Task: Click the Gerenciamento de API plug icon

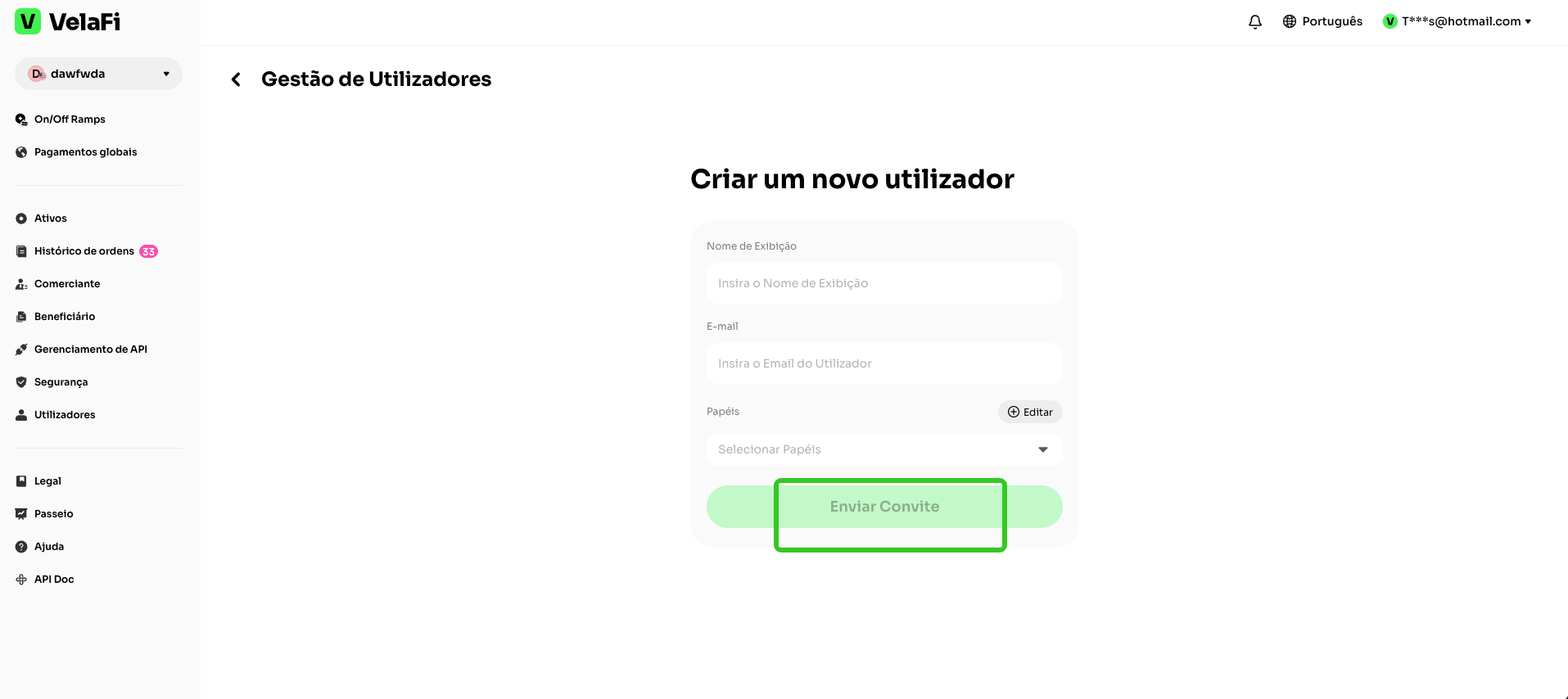Action: (x=21, y=349)
